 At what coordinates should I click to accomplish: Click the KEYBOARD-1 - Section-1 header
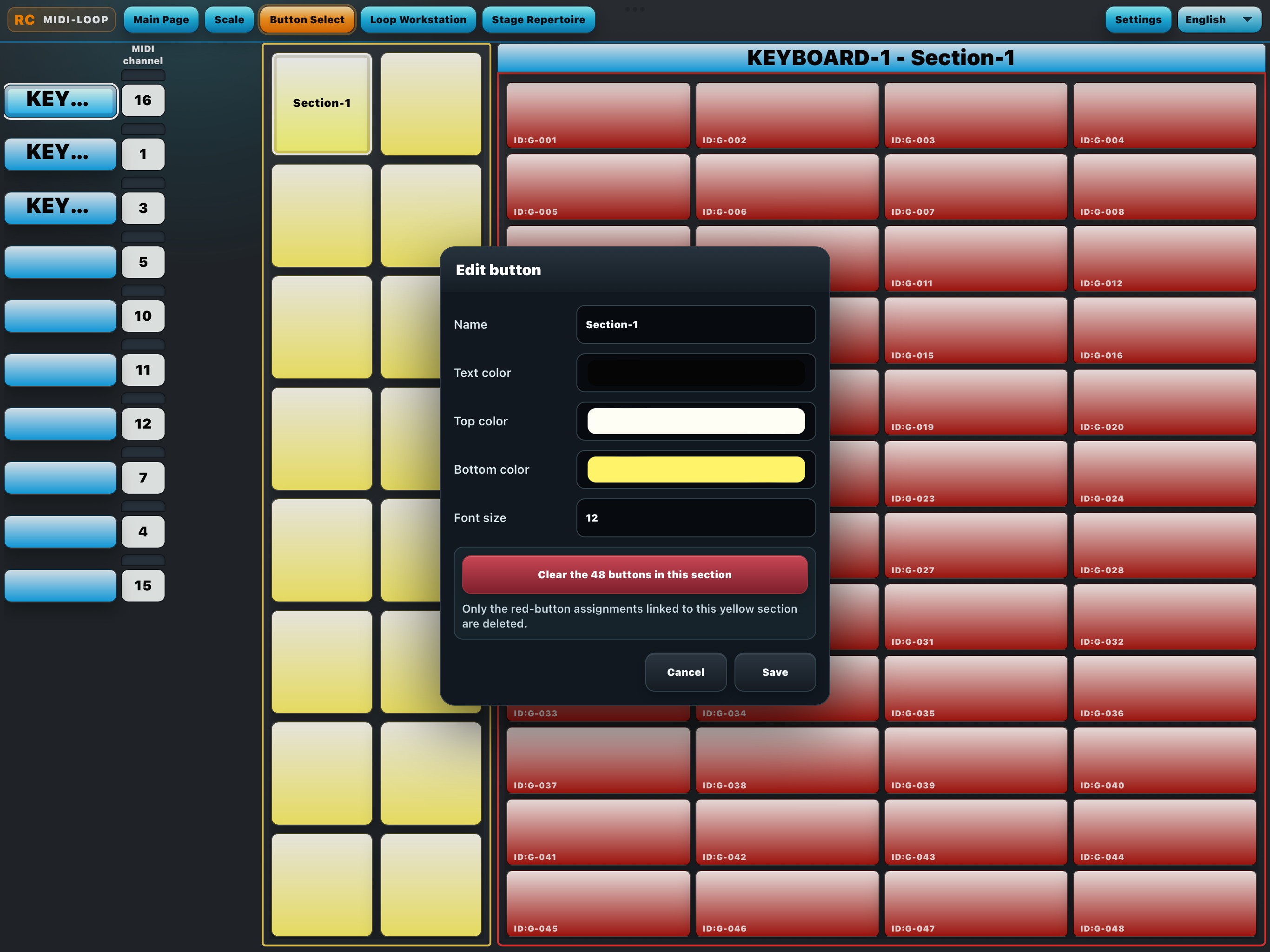(881, 58)
